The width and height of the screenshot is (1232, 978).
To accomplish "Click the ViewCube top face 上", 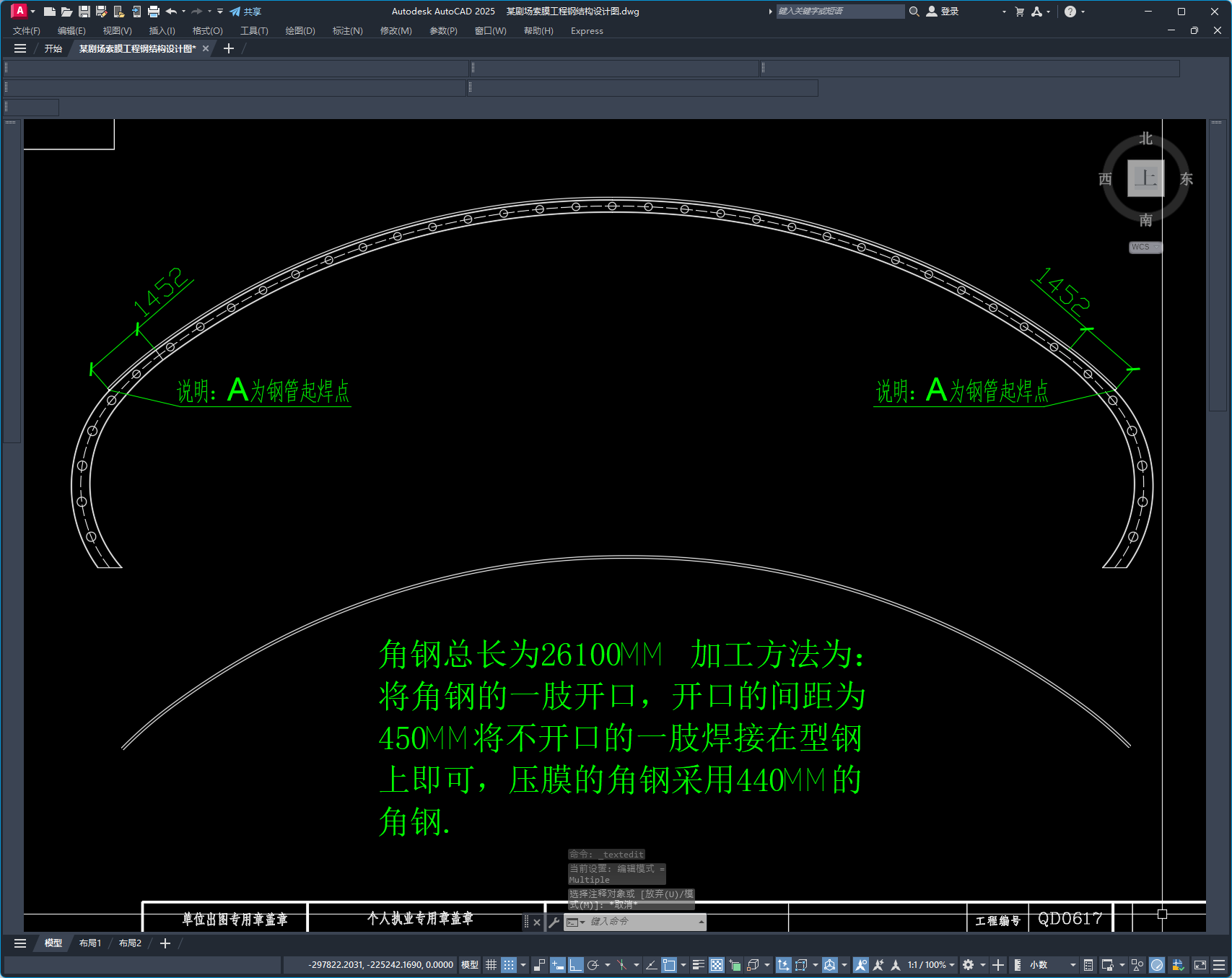I will (x=1145, y=178).
